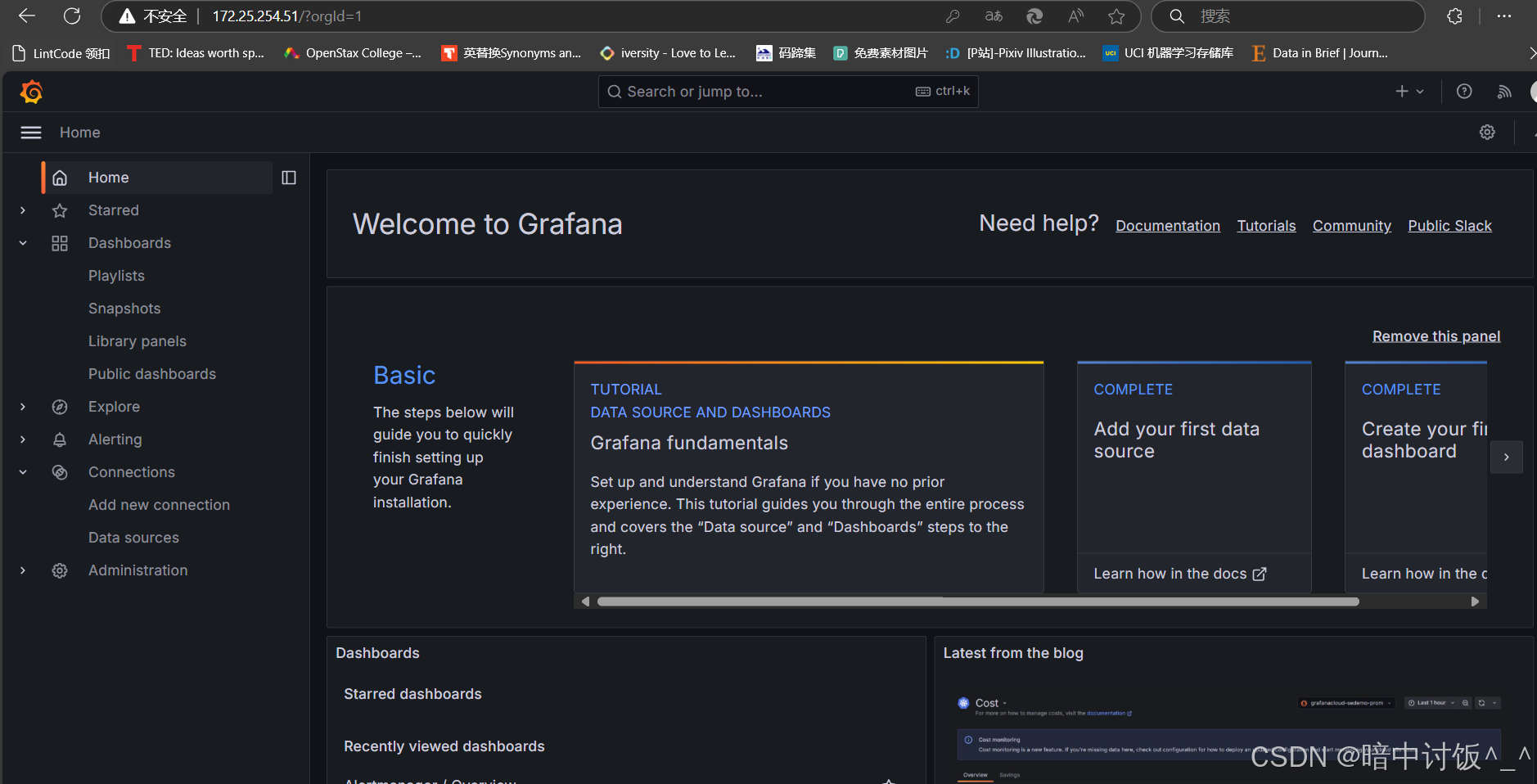Viewport: 1537px width, 784px height.
Task: Open the help question mark icon
Action: tap(1464, 92)
